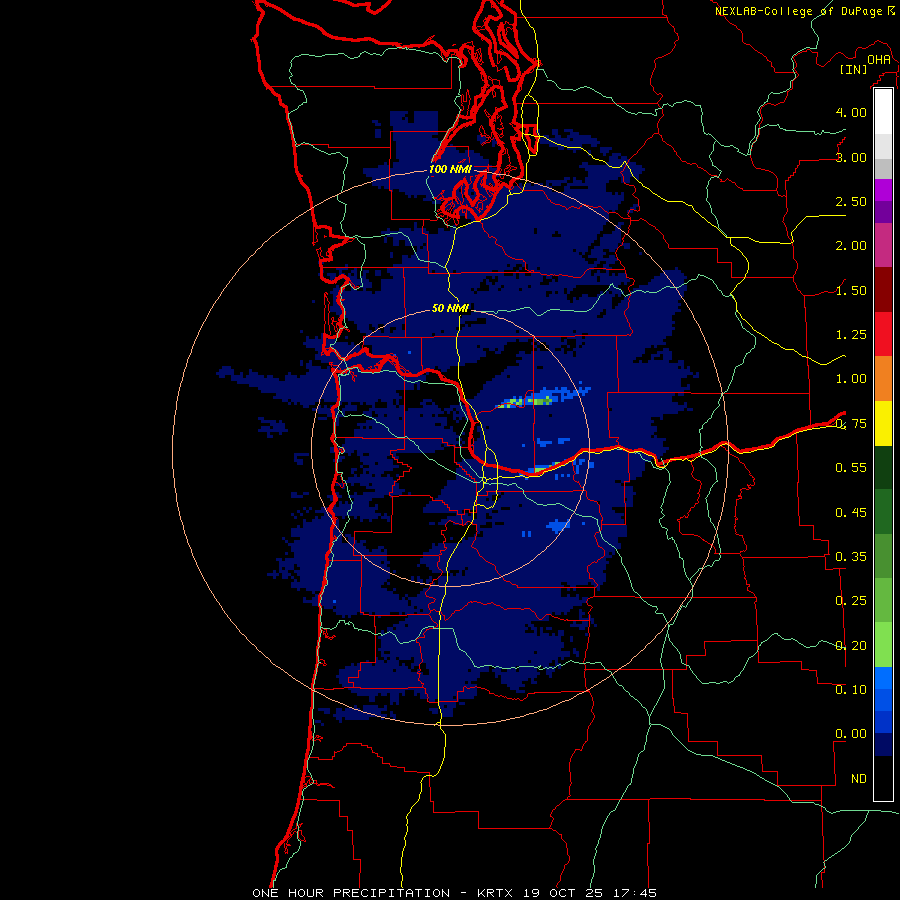Image resolution: width=900 pixels, height=900 pixels.
Task: Click the 0.10 legend value
Action: click(x=851, y=690)
